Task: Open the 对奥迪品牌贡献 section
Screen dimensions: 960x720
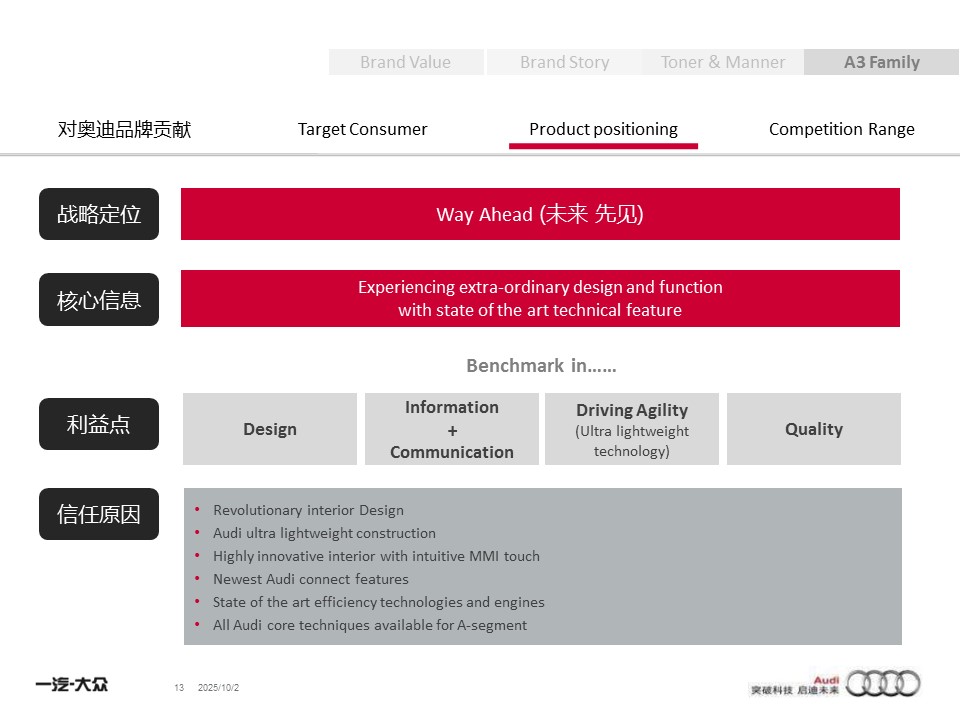Action: (x=124, y=130)
